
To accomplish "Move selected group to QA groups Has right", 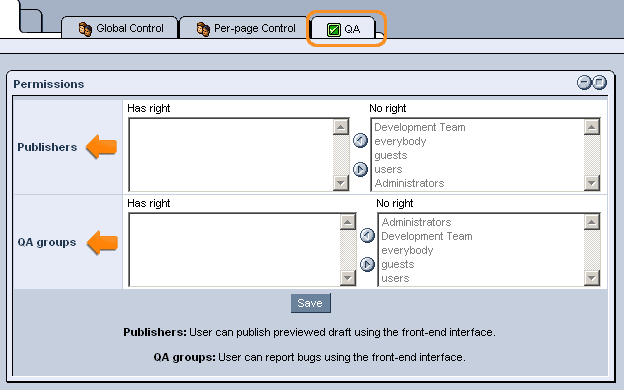I will [367, 235].
